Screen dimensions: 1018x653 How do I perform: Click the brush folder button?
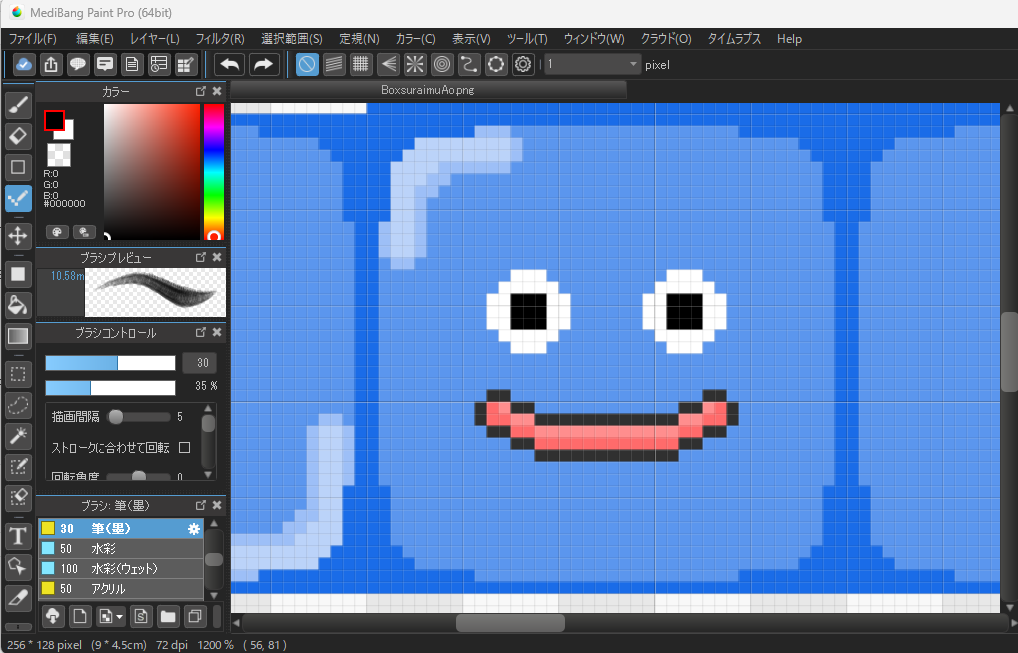(168, 616)
